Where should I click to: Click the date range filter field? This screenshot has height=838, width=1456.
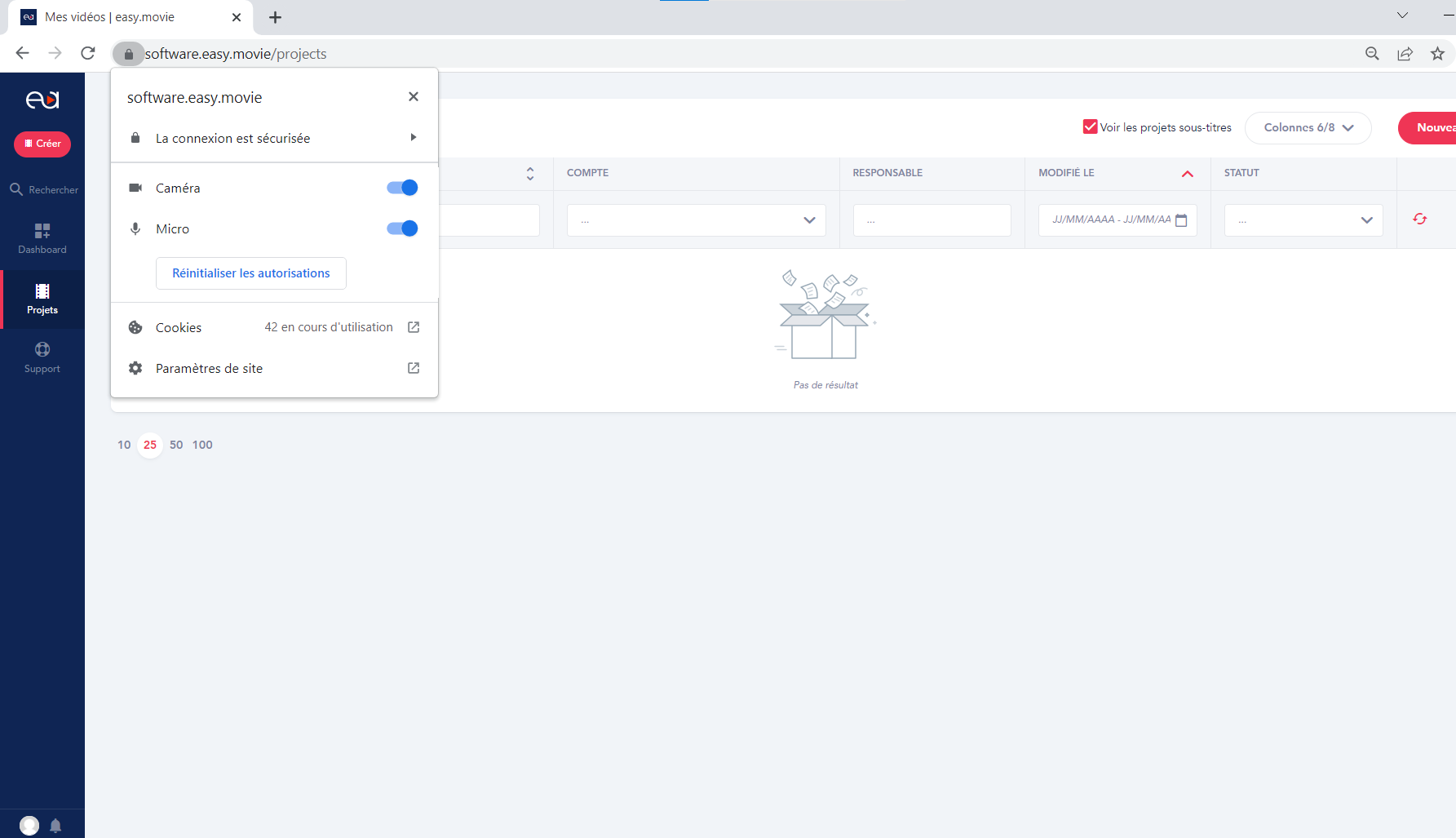1117,220
